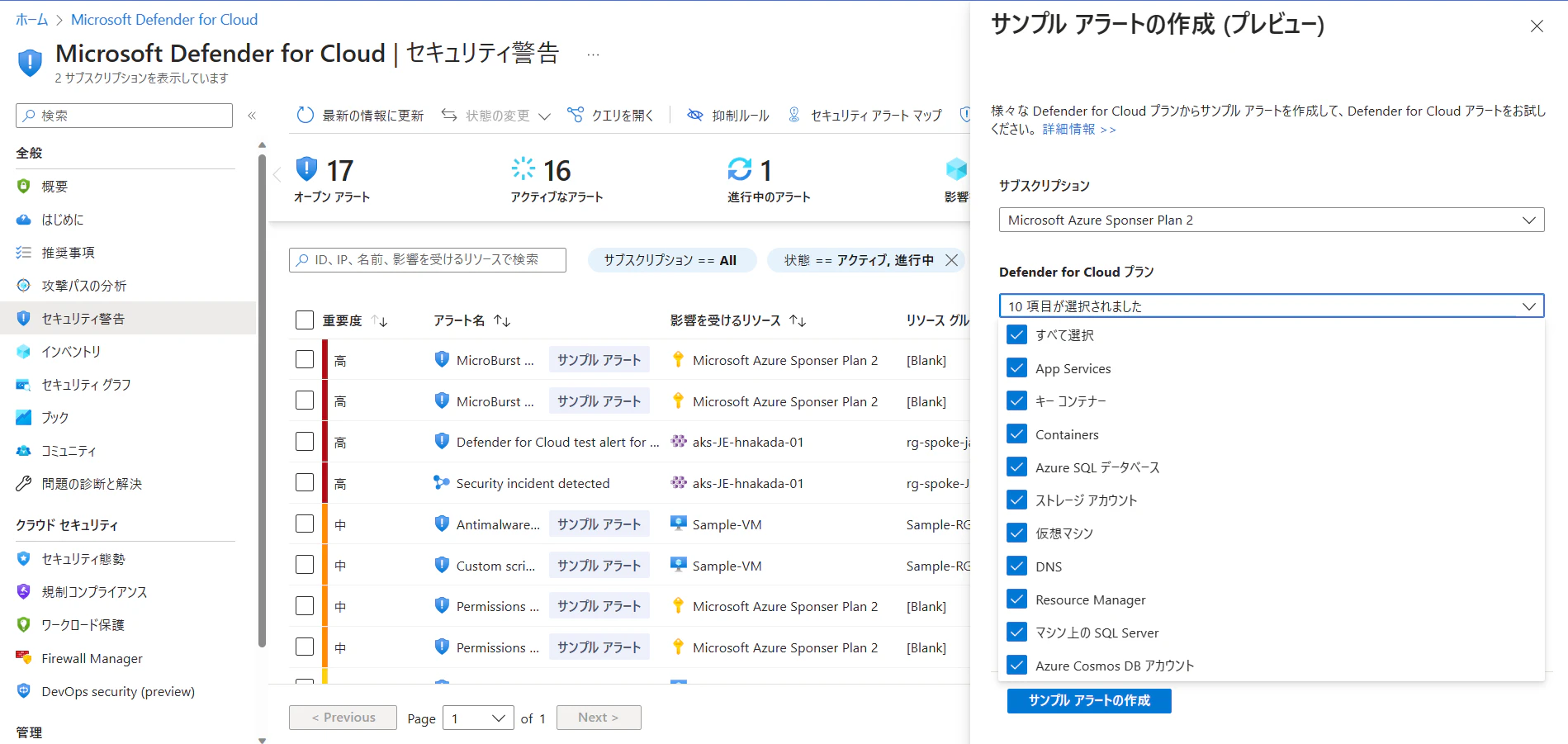The width and height of the screenshot is (1568, 744).
Task: Click the sidebar 検索 input field
Action: (x=124, y=116)
